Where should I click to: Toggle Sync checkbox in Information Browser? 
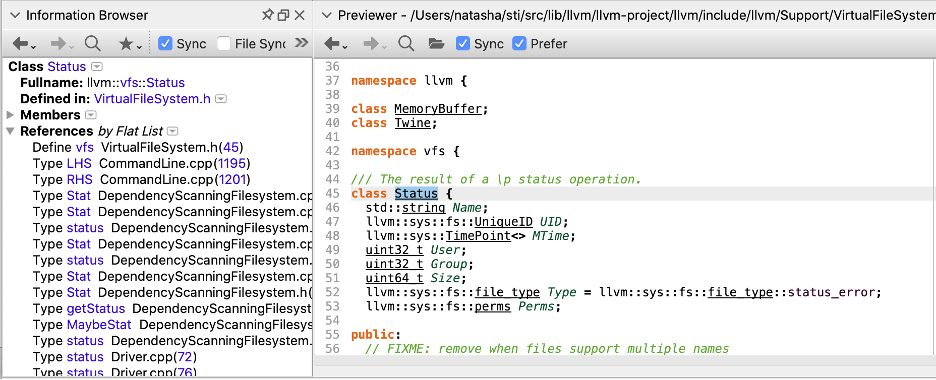coord(165,44)
